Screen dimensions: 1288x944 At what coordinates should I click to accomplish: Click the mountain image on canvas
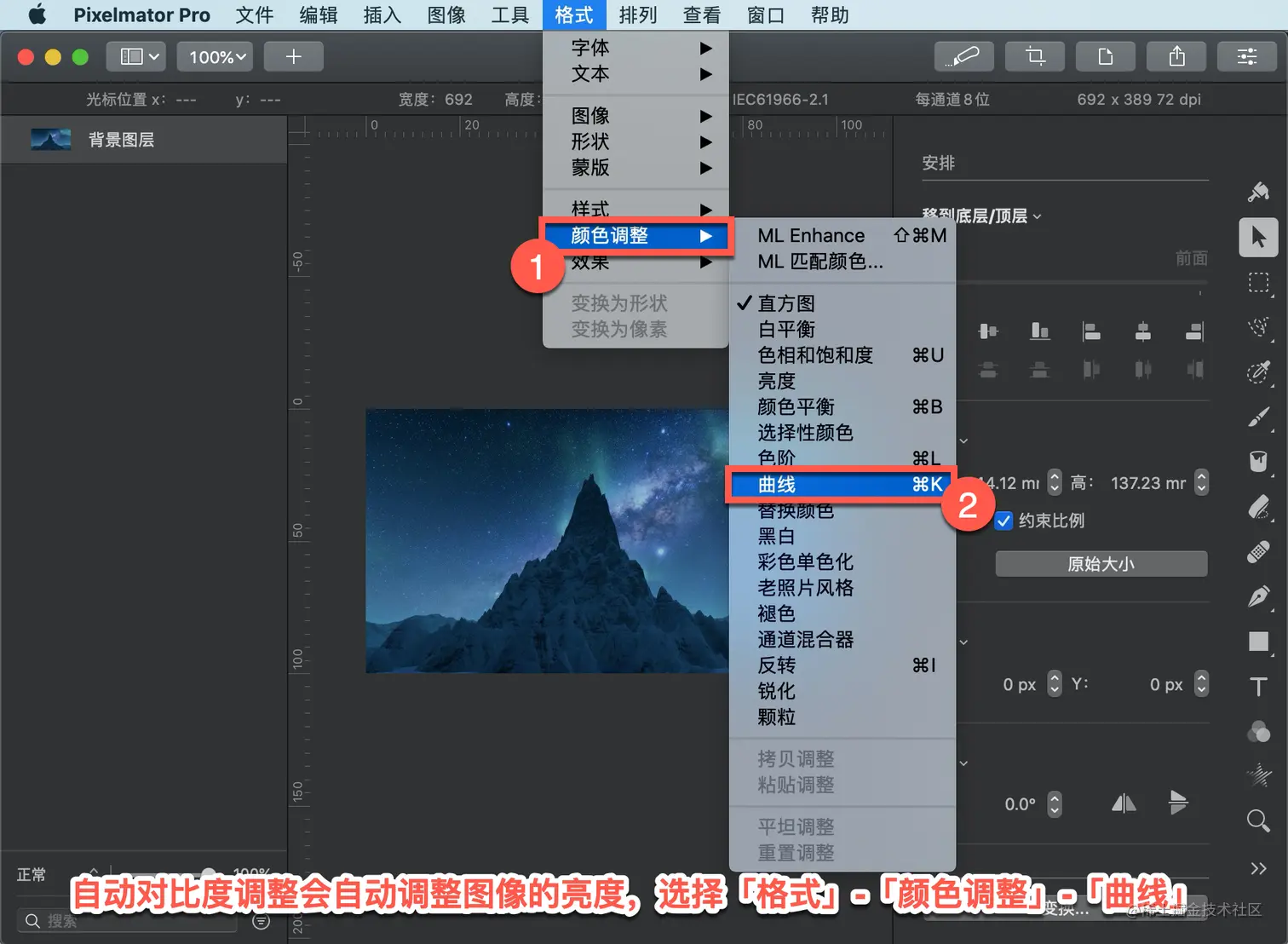[547, 541]
